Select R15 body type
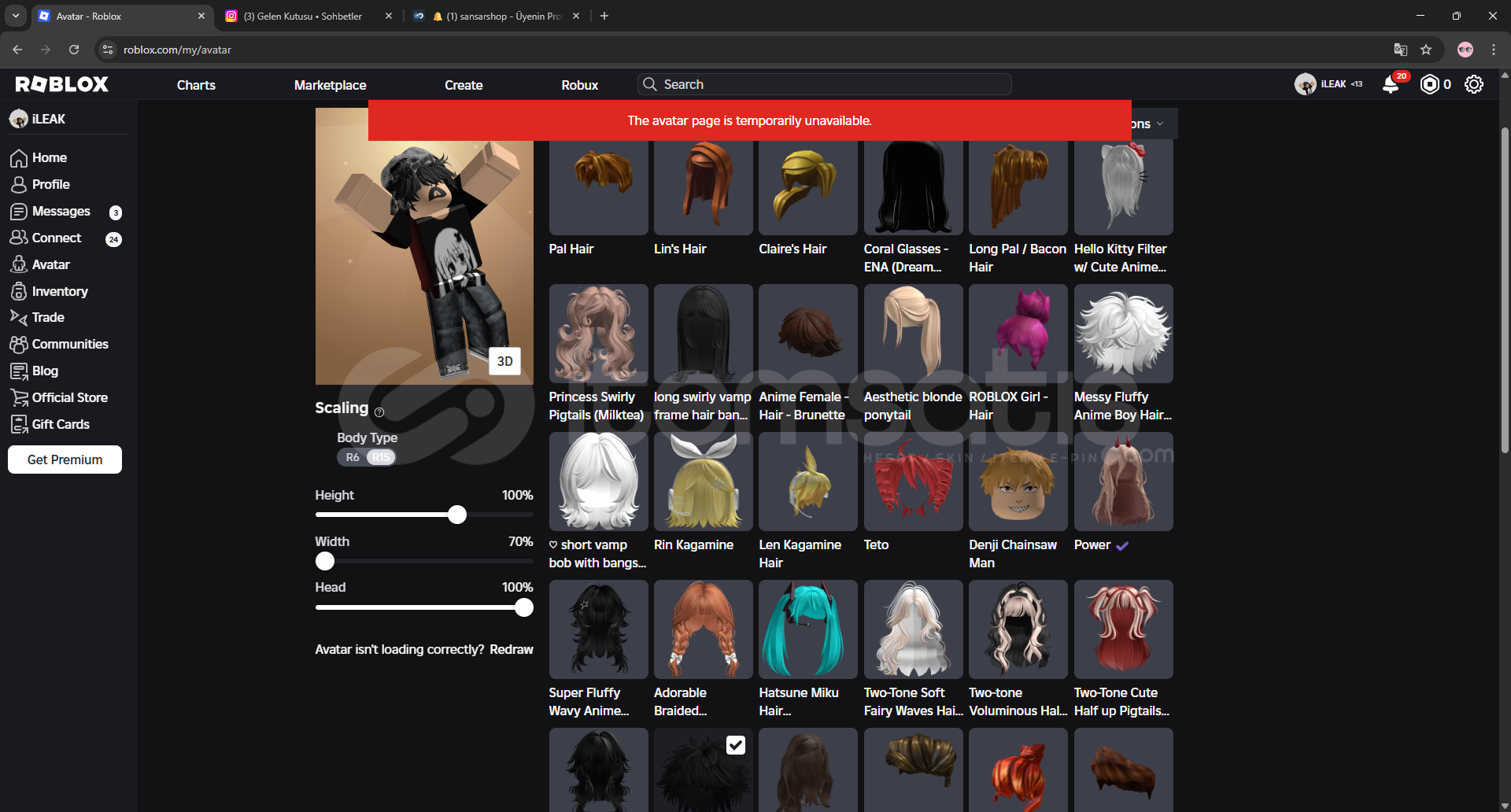This screenshot has width=1511, height=812. pos(381,457)
